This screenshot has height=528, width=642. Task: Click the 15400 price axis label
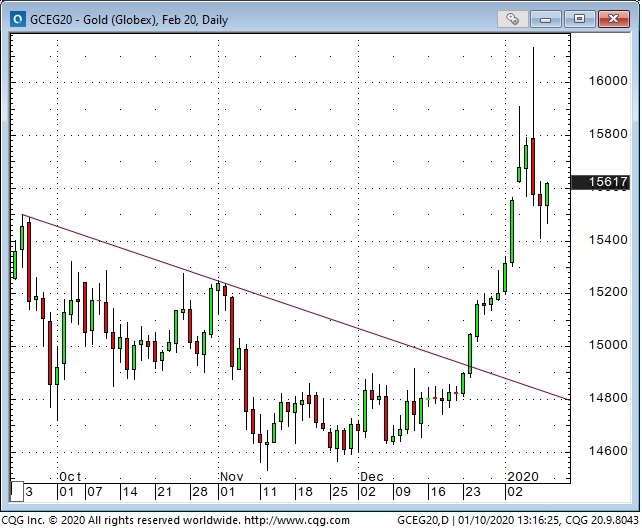[x=608, y=239]
